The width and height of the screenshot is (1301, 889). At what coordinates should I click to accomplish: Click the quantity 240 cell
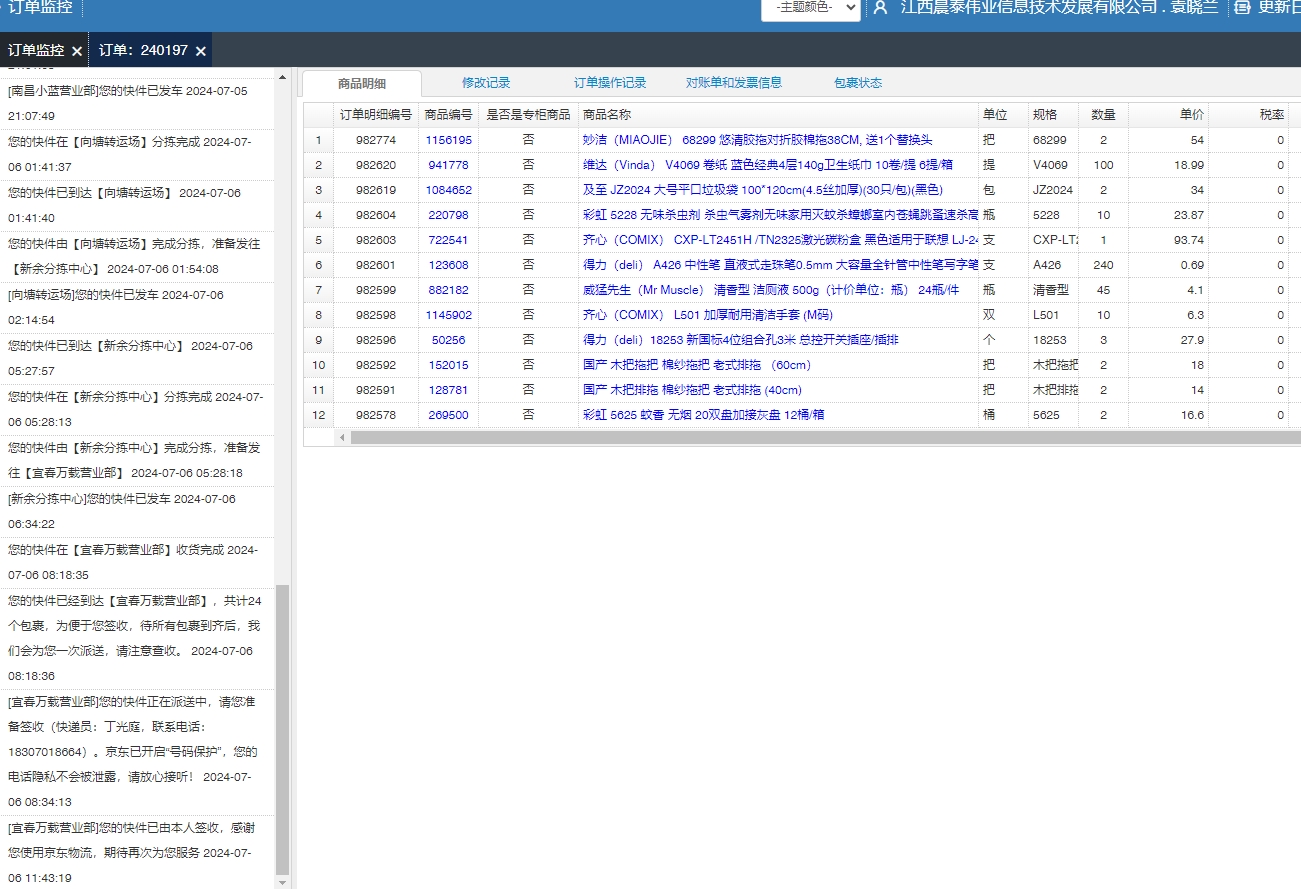pyautogui.click(x=1103, y=265)
